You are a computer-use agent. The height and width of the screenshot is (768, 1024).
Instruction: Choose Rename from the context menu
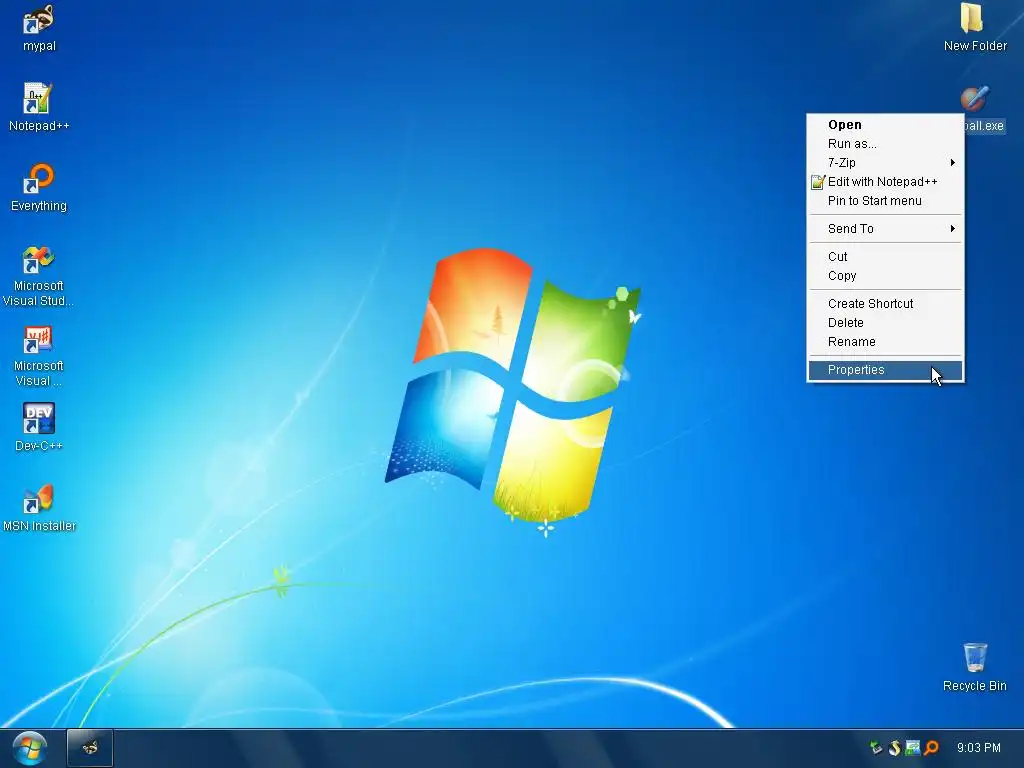coord(885,342)
